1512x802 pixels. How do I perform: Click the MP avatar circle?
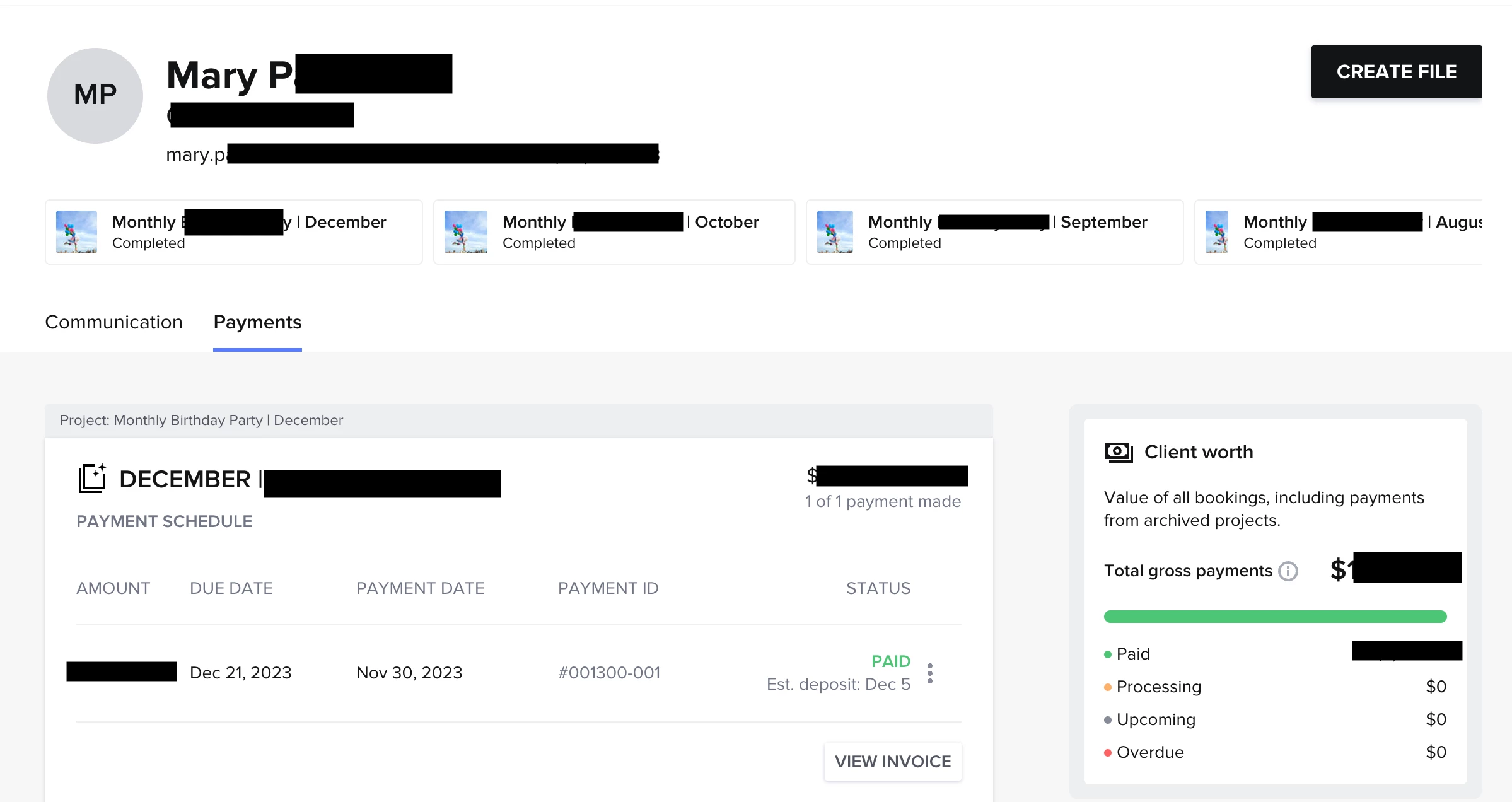click(x=95, y=96)
